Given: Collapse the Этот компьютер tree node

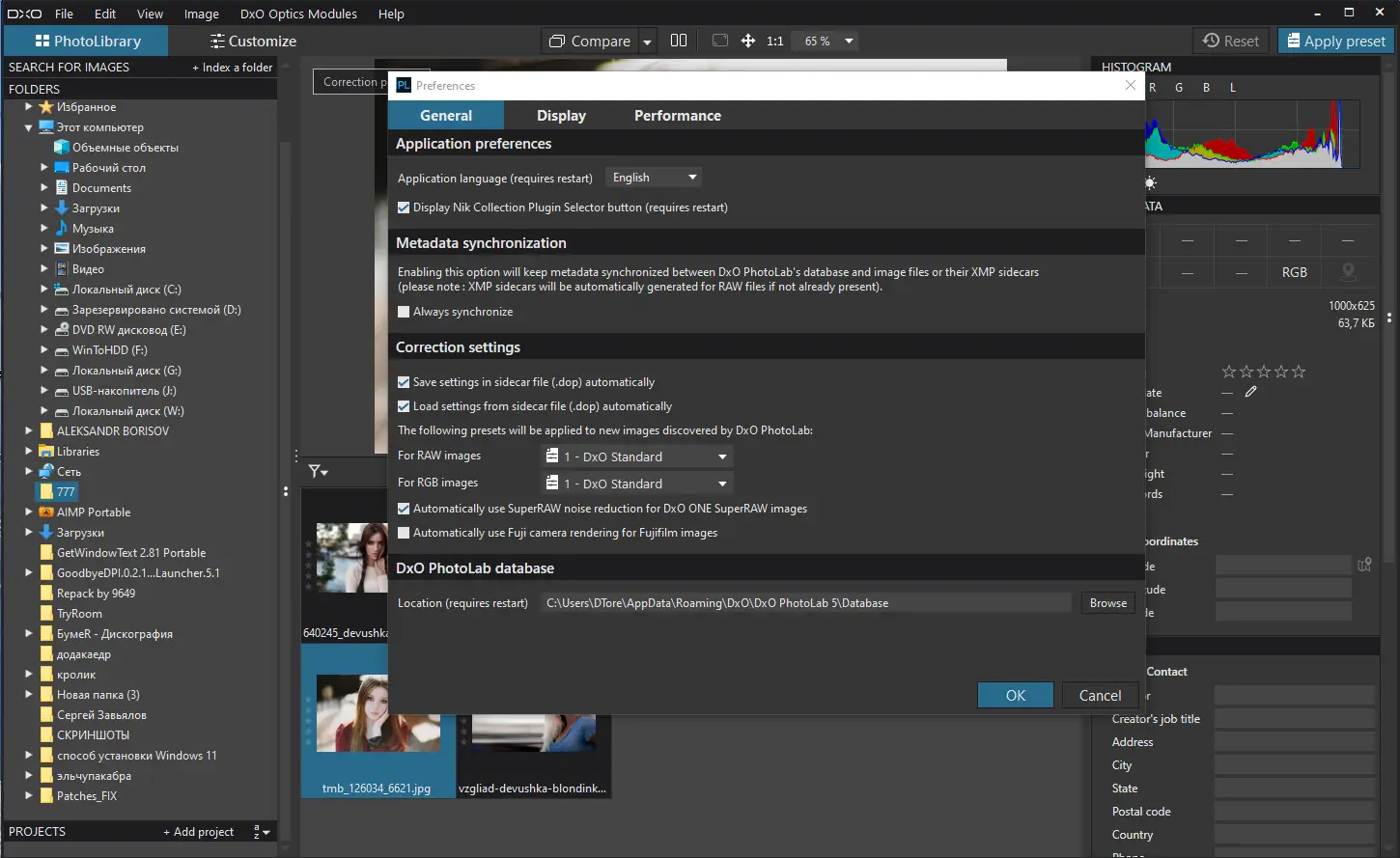Looking at the screenshot, I should pos(29,127).
